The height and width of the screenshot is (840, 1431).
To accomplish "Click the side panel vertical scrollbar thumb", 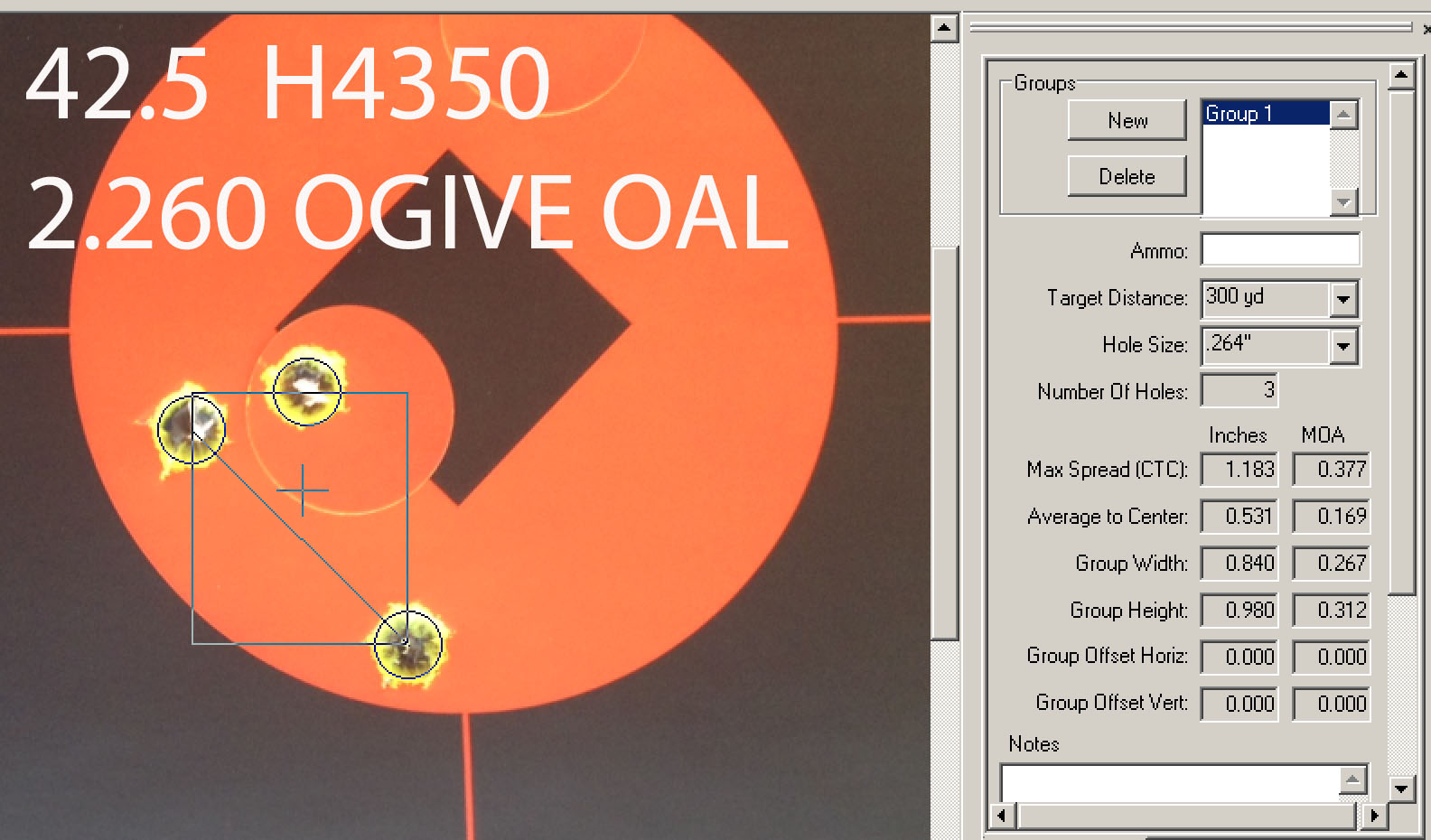I will (x=1401, y=341).
